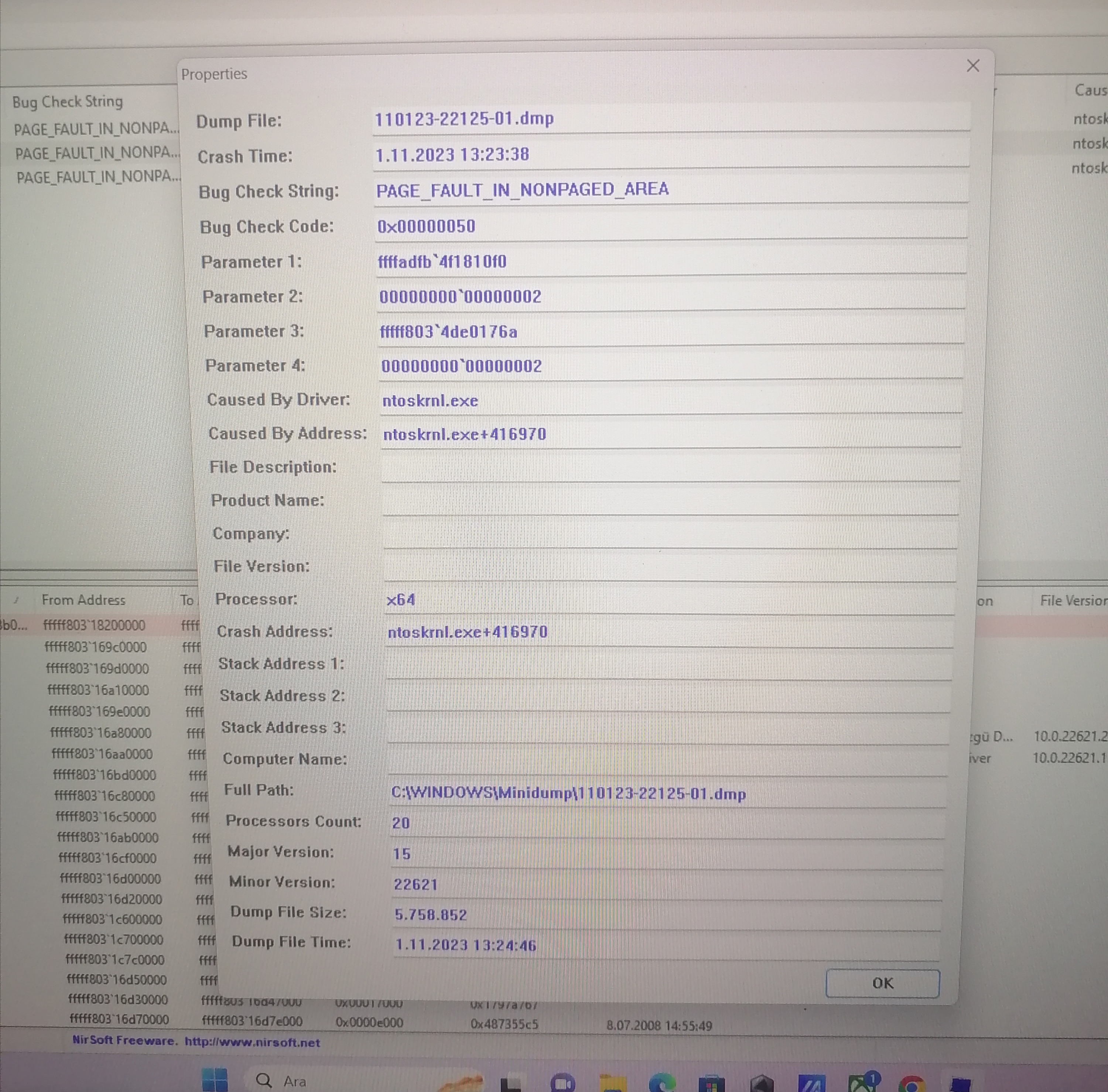1108x1092 pixels.
Task: Launch Google Chrome from the taskbar
Action: pyautogui.click(x=912, y=1084)
